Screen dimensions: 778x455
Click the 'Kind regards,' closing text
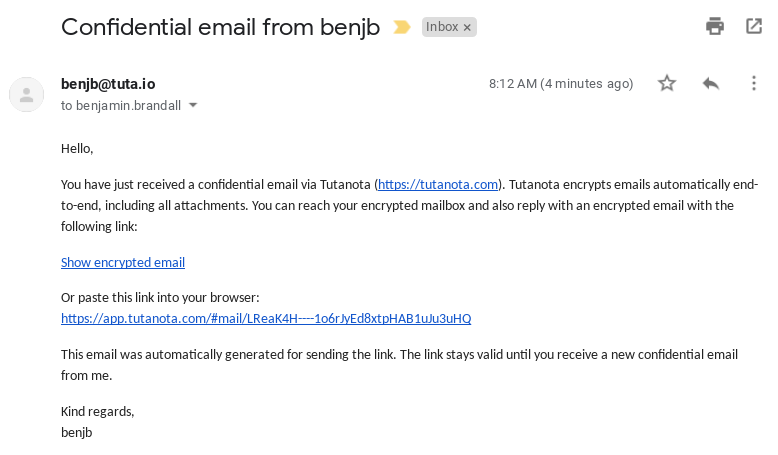pyautogui.click(x=98, y=411)
